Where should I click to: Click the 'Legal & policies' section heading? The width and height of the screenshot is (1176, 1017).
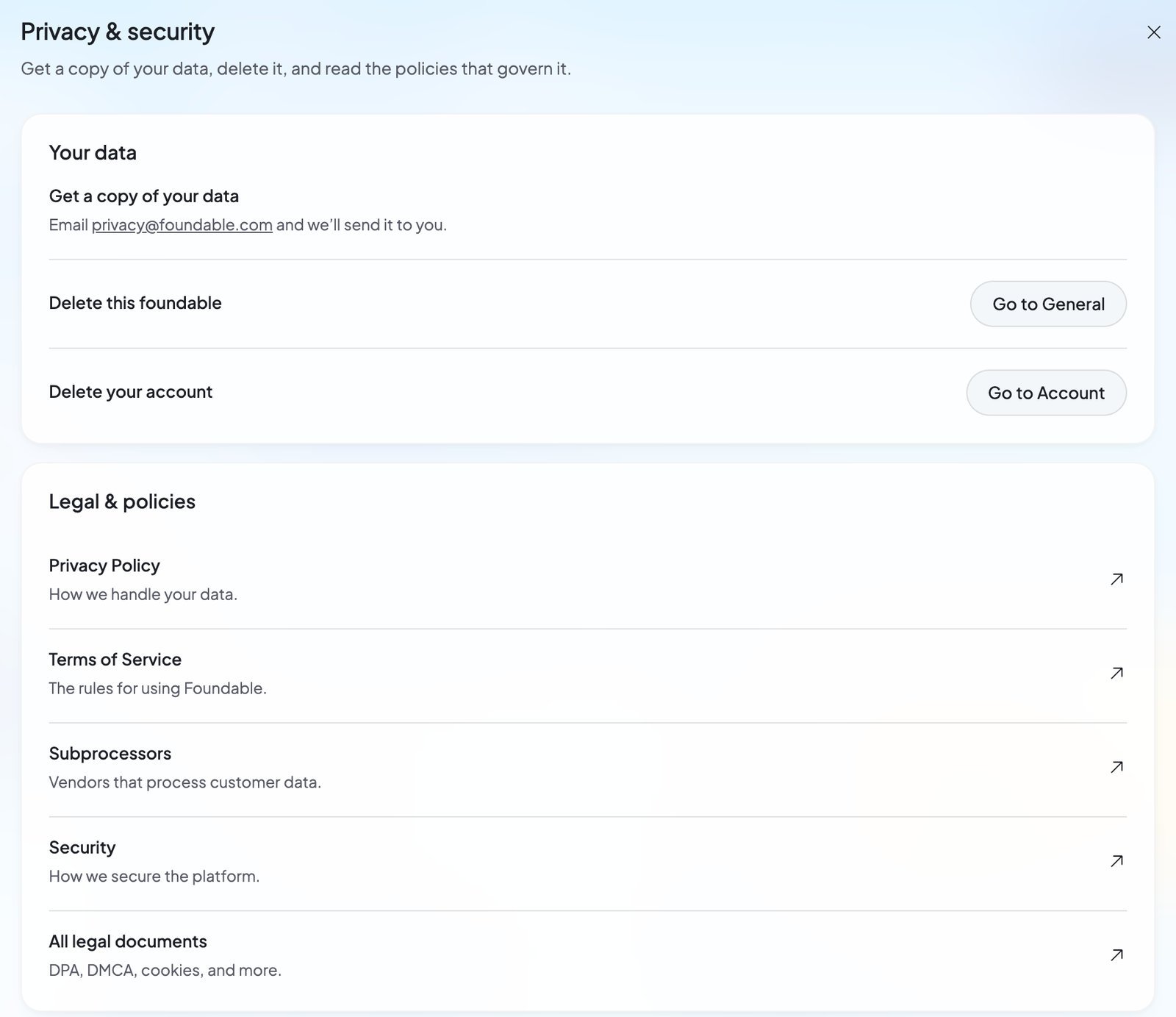point(122,502)
